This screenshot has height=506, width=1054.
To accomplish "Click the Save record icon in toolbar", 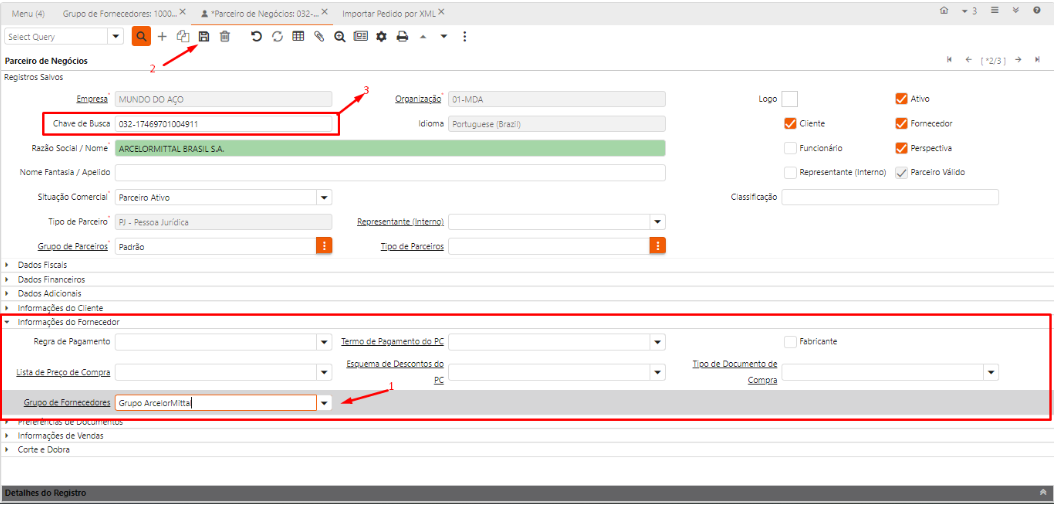I will coord(204,36).
